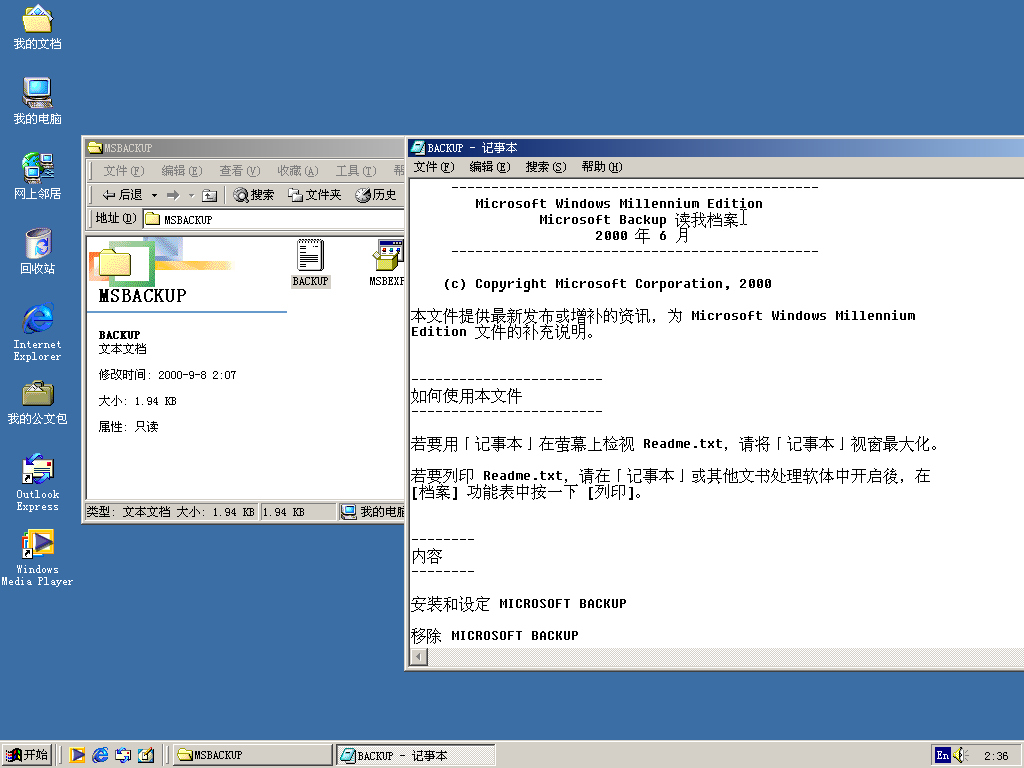This screenshot has width=1024, height=768.
Task: Click 安装和设定 MICROSOFT BACKUP line
Action: tap(519, 603)
